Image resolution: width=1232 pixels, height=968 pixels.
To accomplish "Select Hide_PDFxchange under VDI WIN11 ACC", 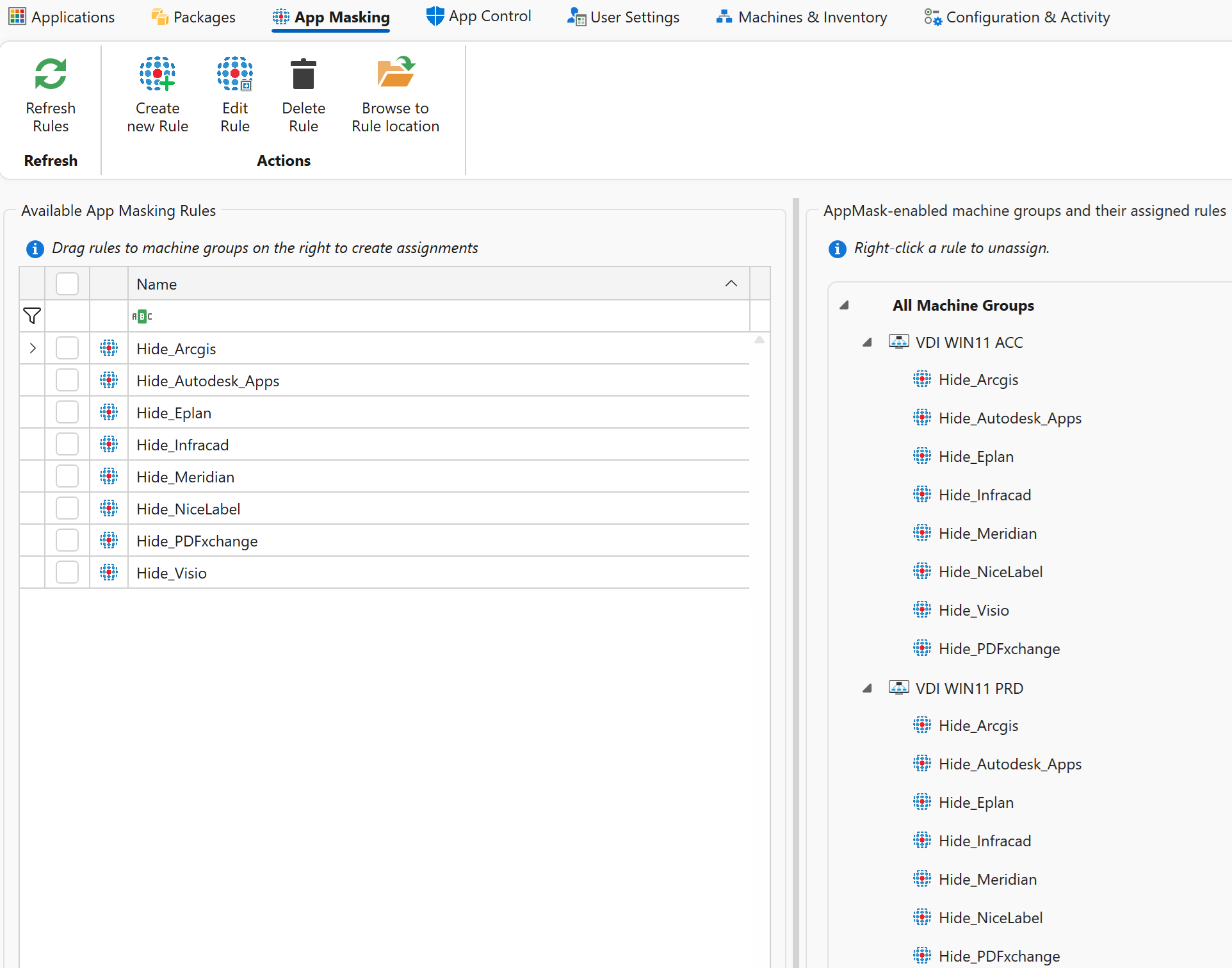I will coord(999,649).
